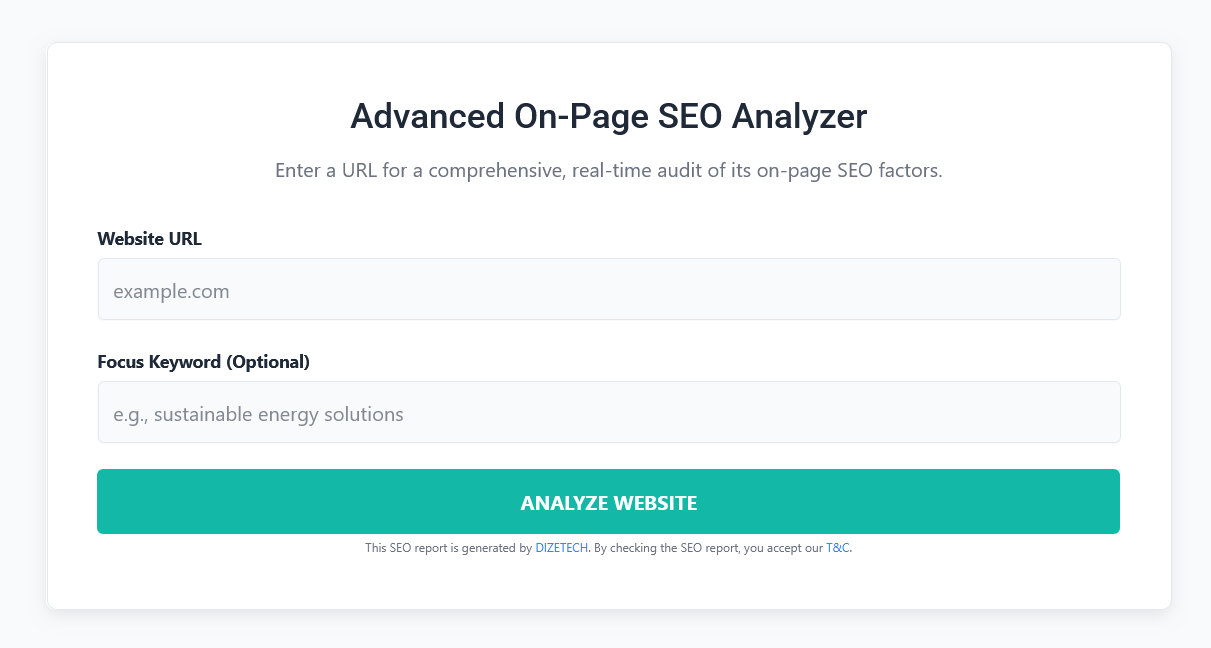Image resolution: width=1211 pixels, height=648 pixels.
Task: Click the subtitle describing the real-time audit
Action: coord(608,170)
